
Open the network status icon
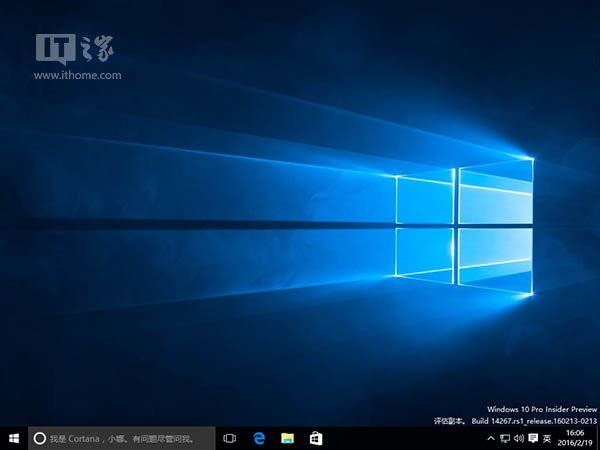503,438
